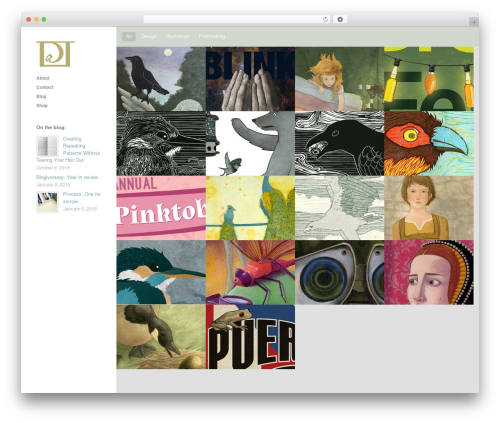Open Process: One for sorrow post

tap(82, 198)
